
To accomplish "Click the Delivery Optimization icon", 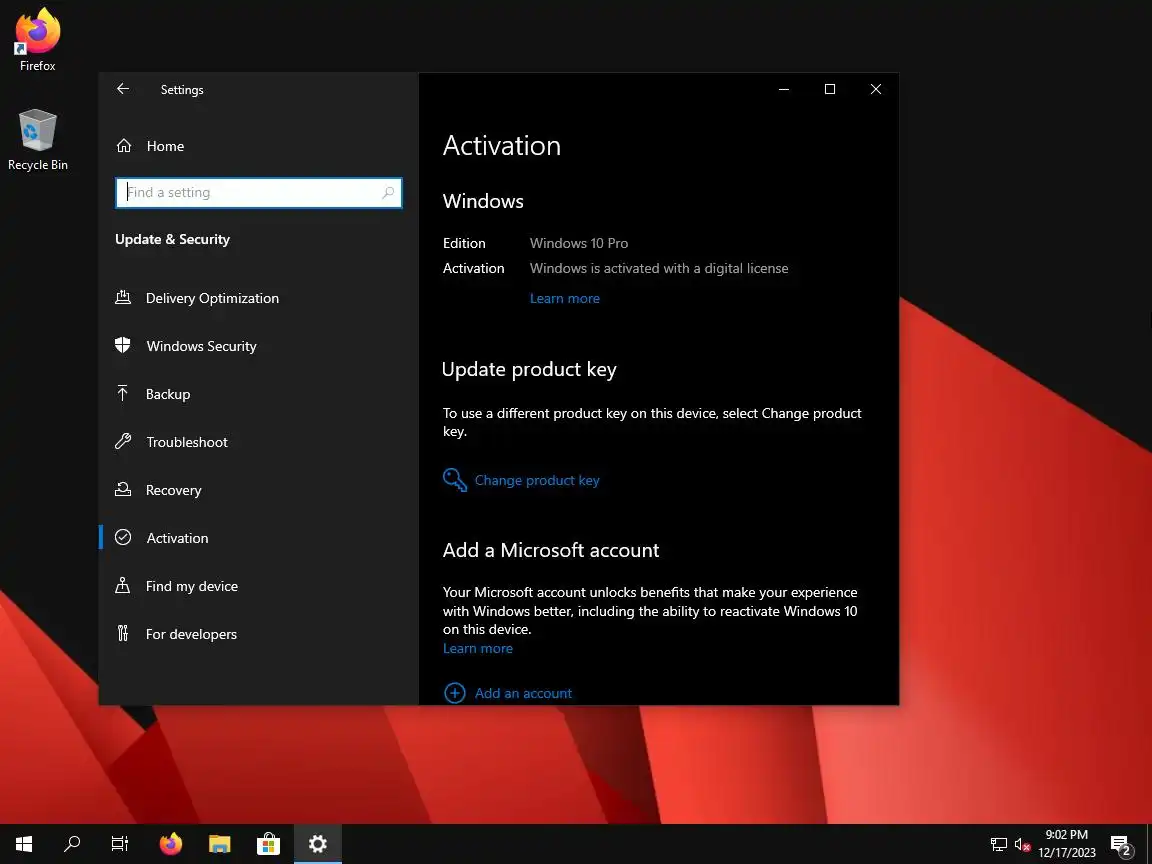I will 123,298.
